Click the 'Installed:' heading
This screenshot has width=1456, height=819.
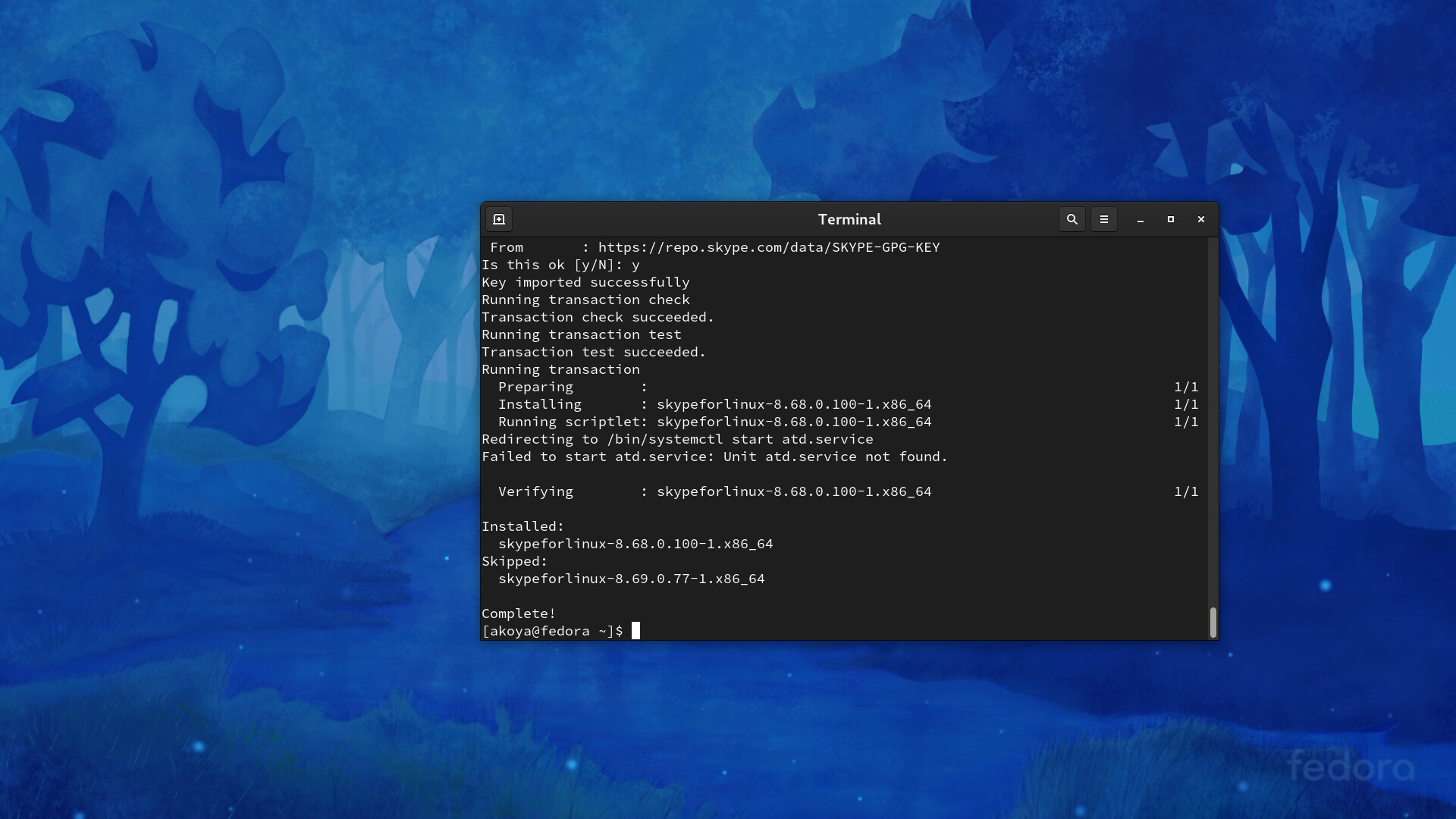click(522, 526)
